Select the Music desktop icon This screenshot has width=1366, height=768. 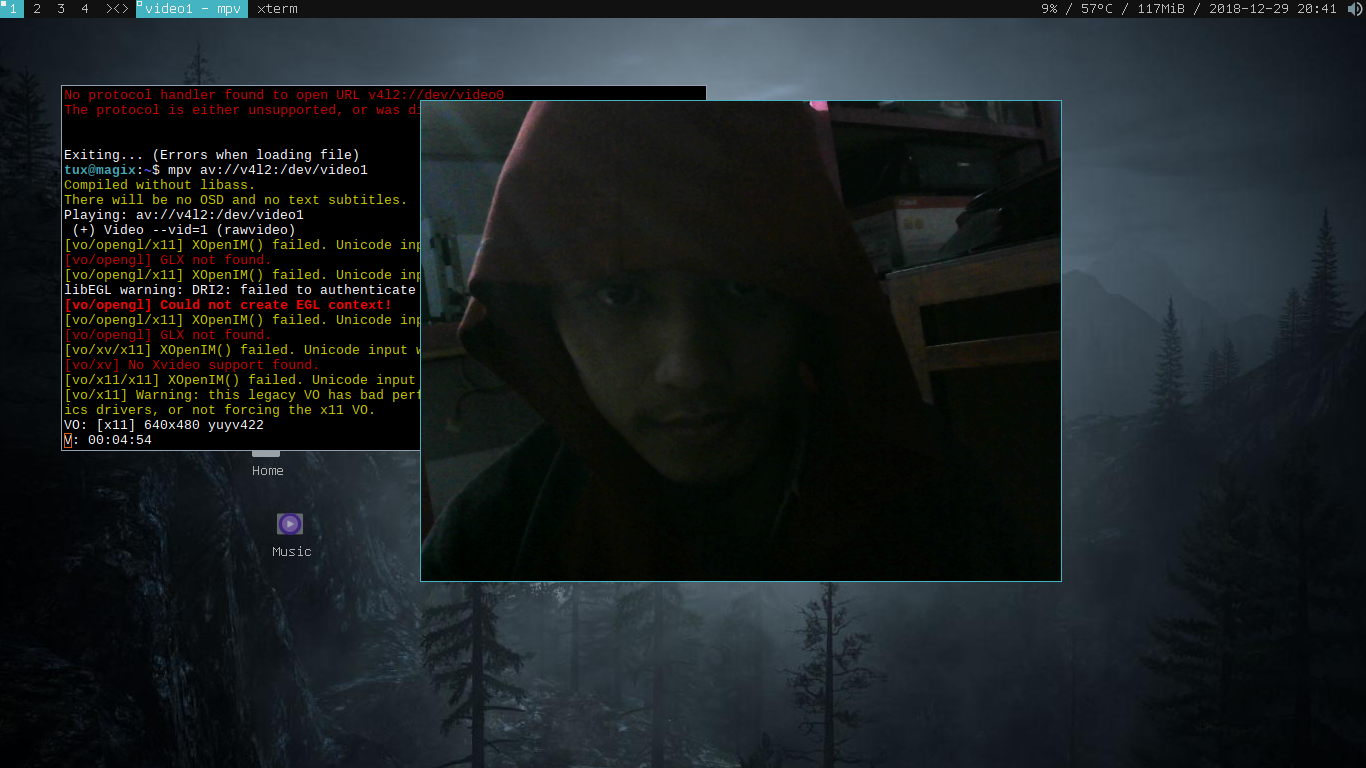(290, 524)
